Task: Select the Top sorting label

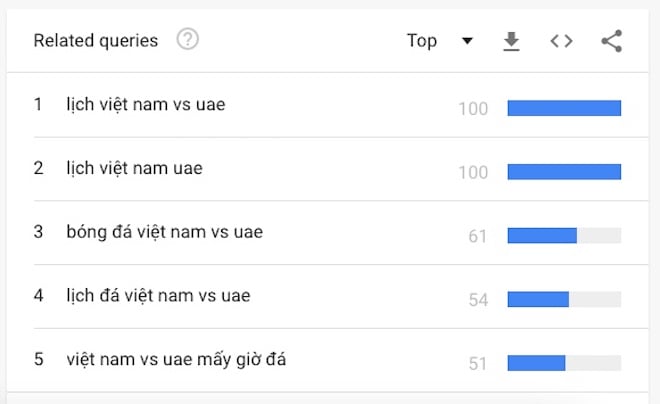Action: [x=422, y=41]
